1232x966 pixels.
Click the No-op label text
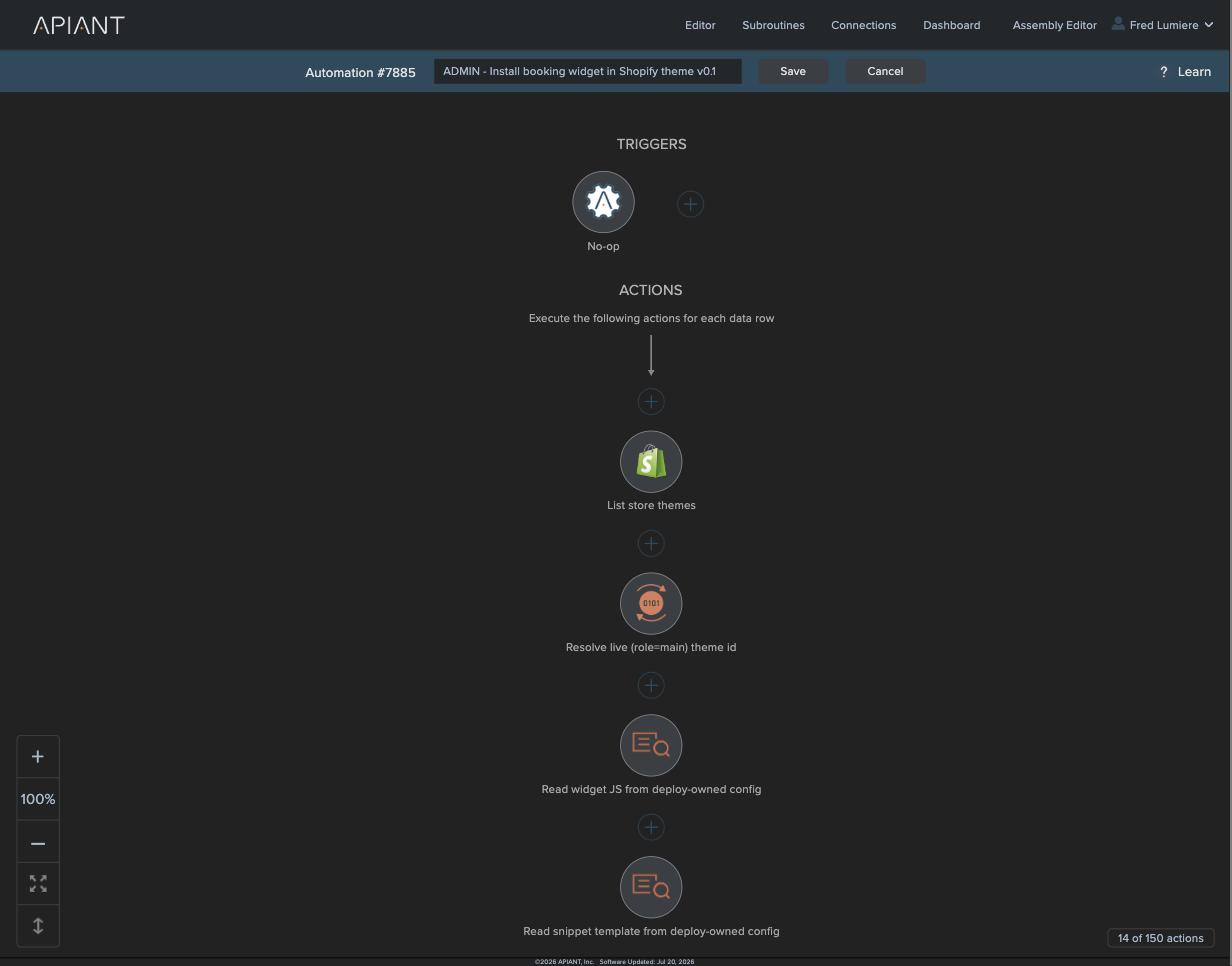pos(603,246)
